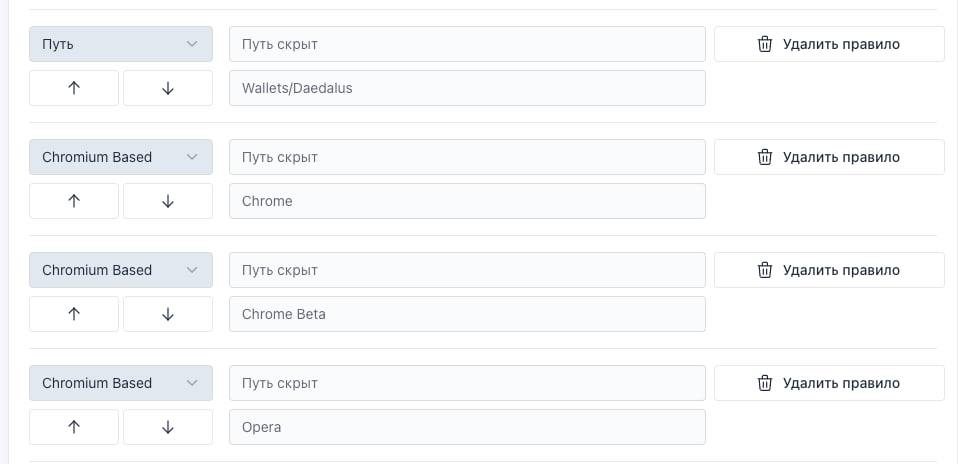The width and height of the screenshot is (958, 464).
Task: Move the Chrome Beta rule up
Action: click(x=74, y=314)
